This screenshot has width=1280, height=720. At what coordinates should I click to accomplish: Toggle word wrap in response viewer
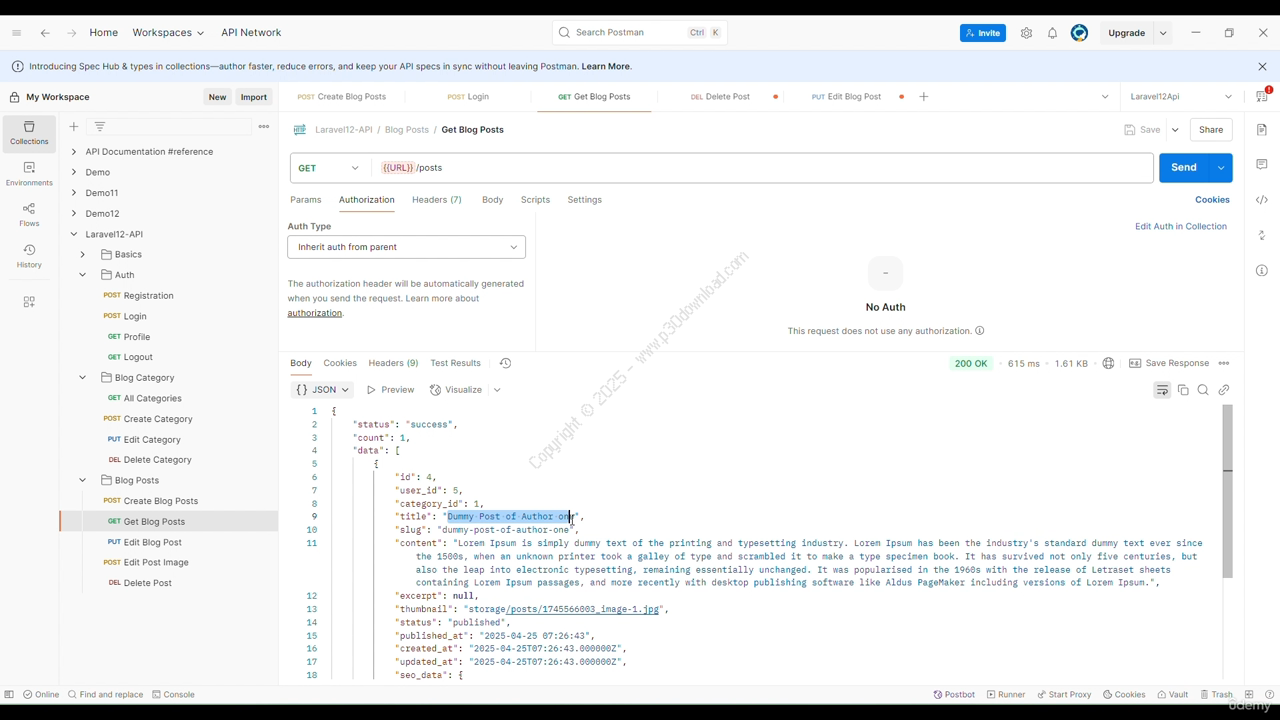[1162, 390]
